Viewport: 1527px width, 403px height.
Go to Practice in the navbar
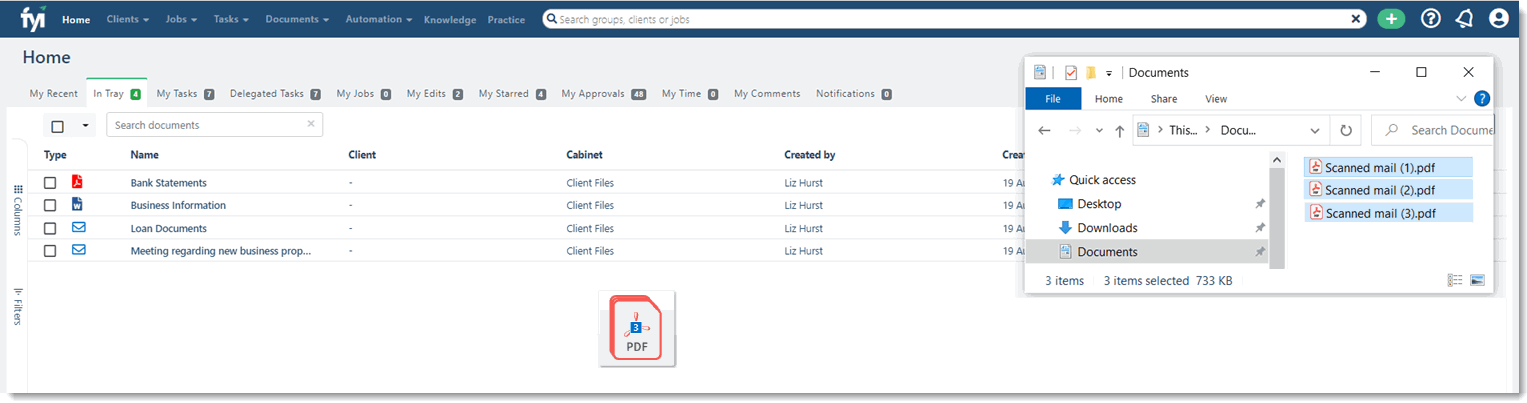[506, 20]
